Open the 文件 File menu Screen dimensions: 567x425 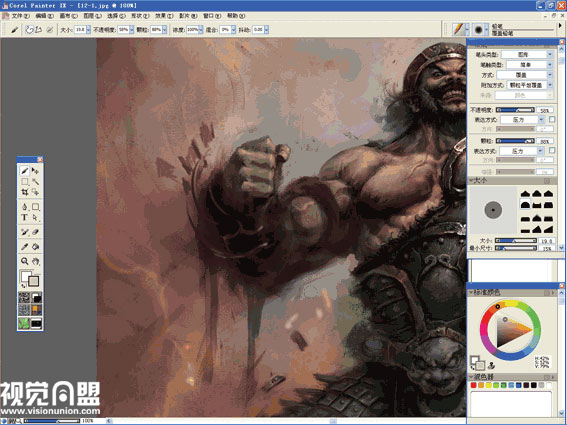[x=17, y=16]
